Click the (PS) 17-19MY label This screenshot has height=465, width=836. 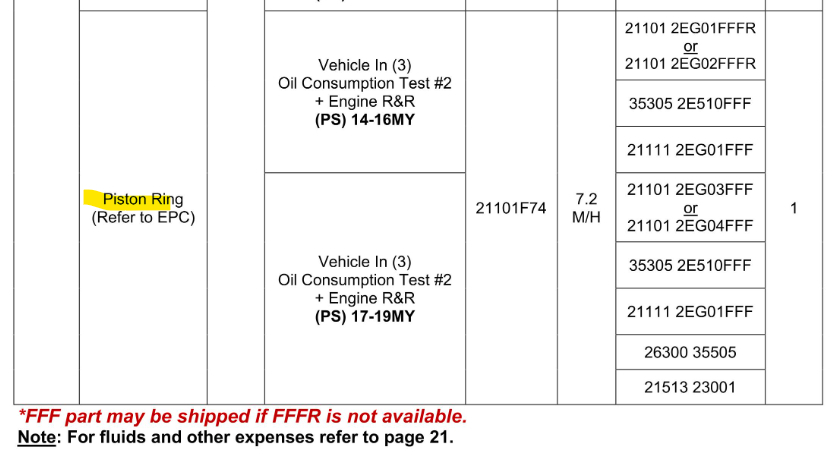[x=364, y=316]
